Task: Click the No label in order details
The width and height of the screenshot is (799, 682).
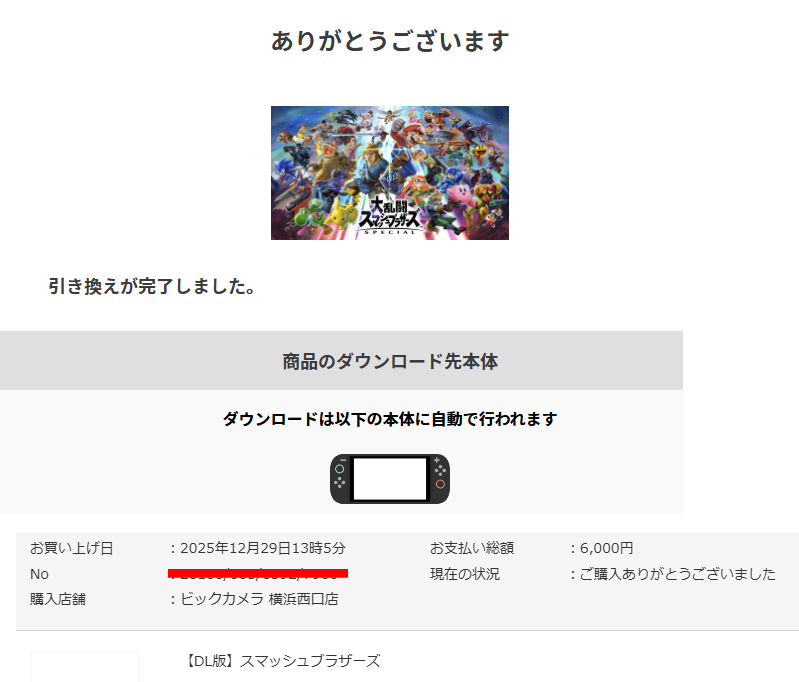Action: 39,574
